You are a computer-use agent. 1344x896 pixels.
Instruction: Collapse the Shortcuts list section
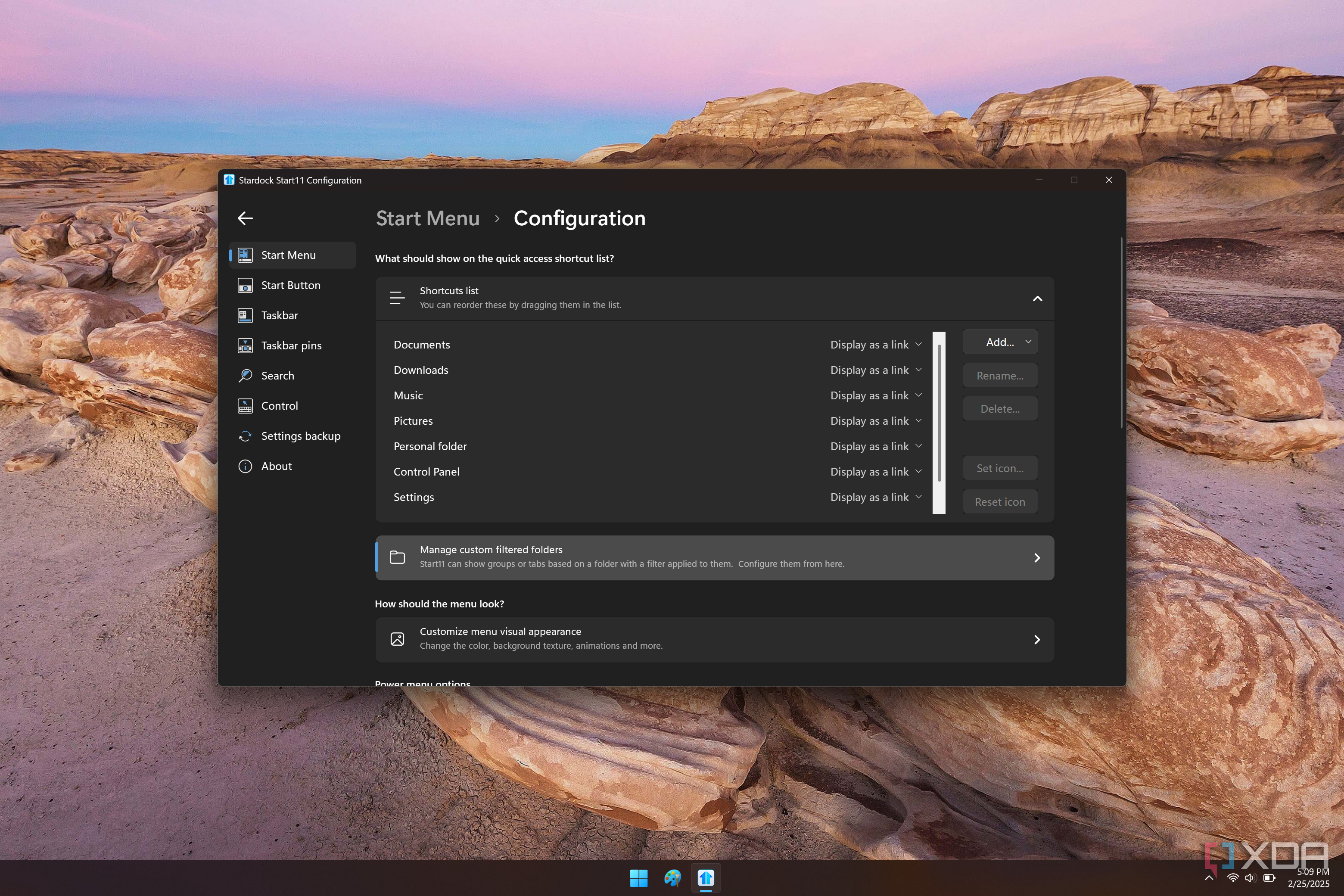click(1038, 298)
